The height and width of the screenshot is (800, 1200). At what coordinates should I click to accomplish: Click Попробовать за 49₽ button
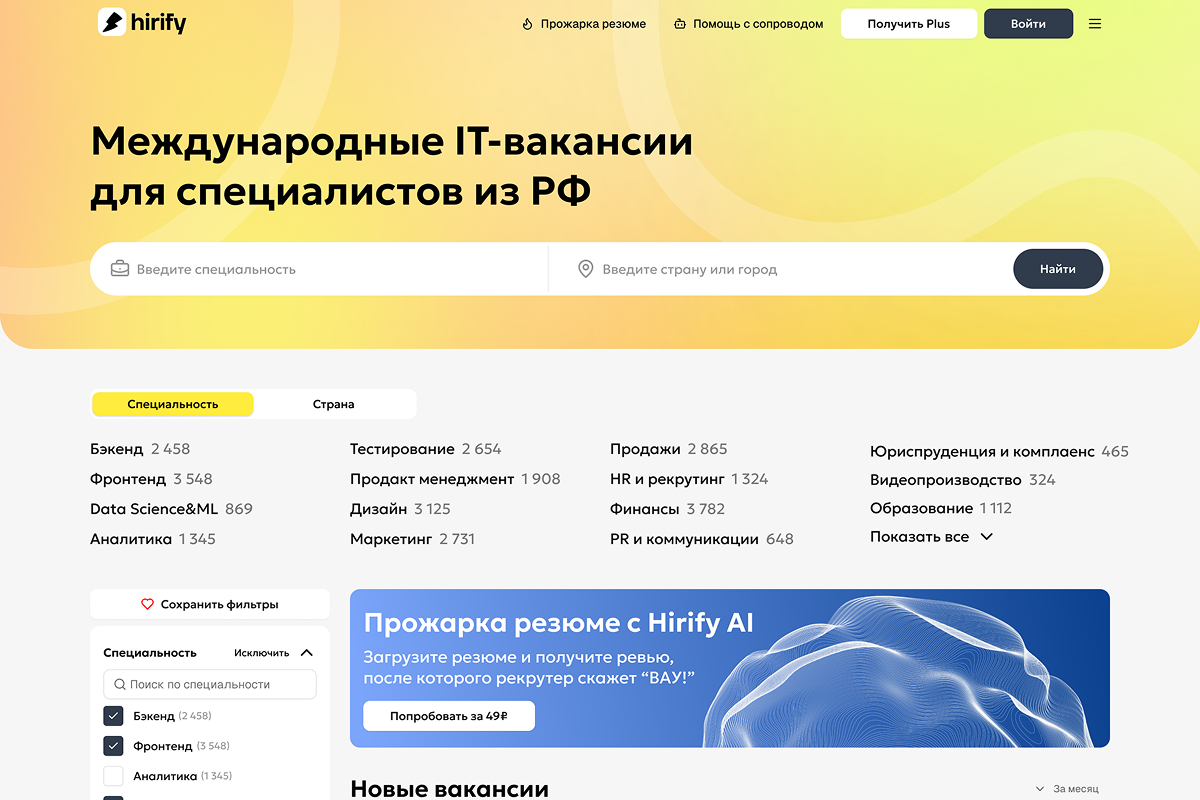pos(449,716)
